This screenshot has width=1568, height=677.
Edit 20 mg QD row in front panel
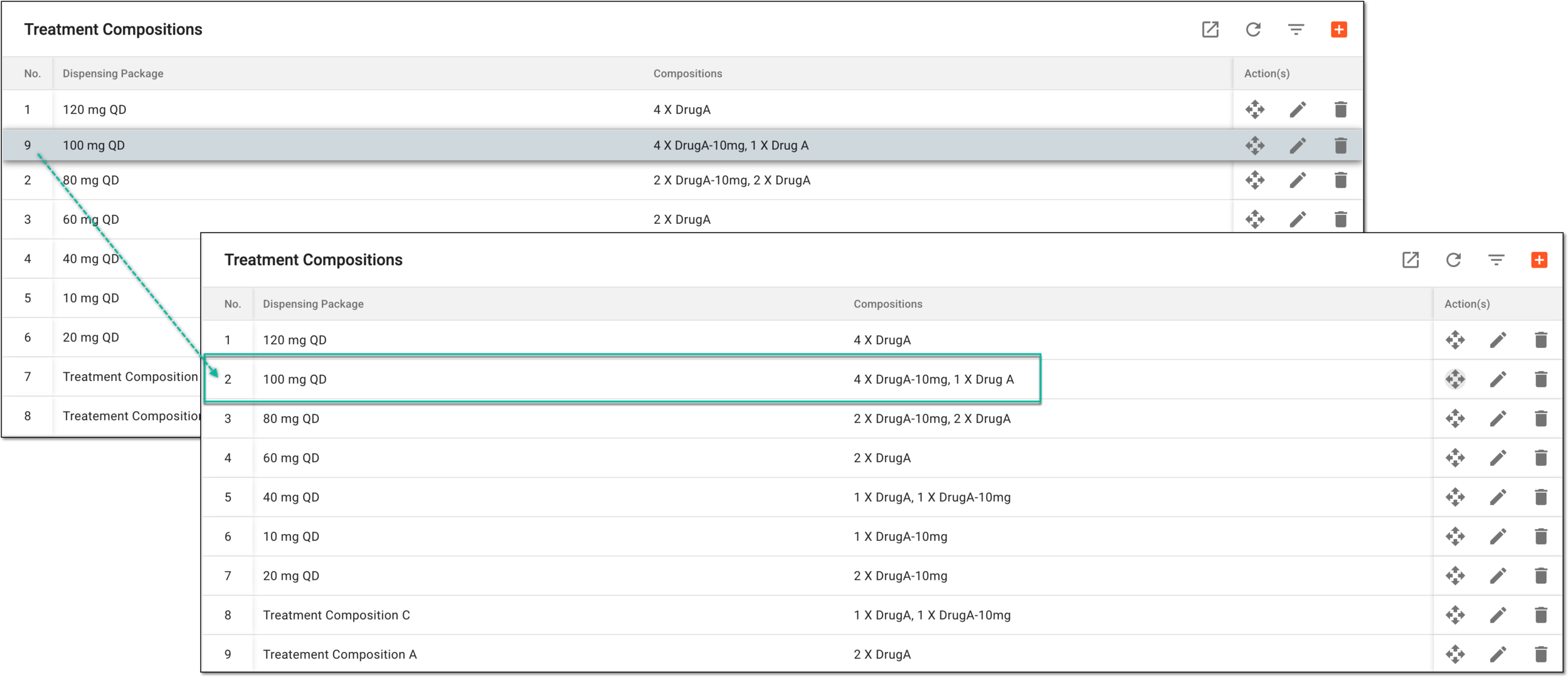[1498, 576]
